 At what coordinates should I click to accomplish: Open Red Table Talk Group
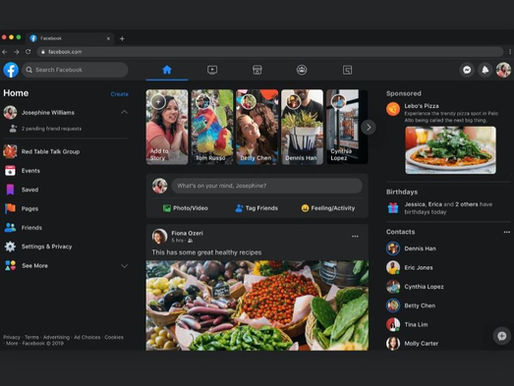pos(51,152)
